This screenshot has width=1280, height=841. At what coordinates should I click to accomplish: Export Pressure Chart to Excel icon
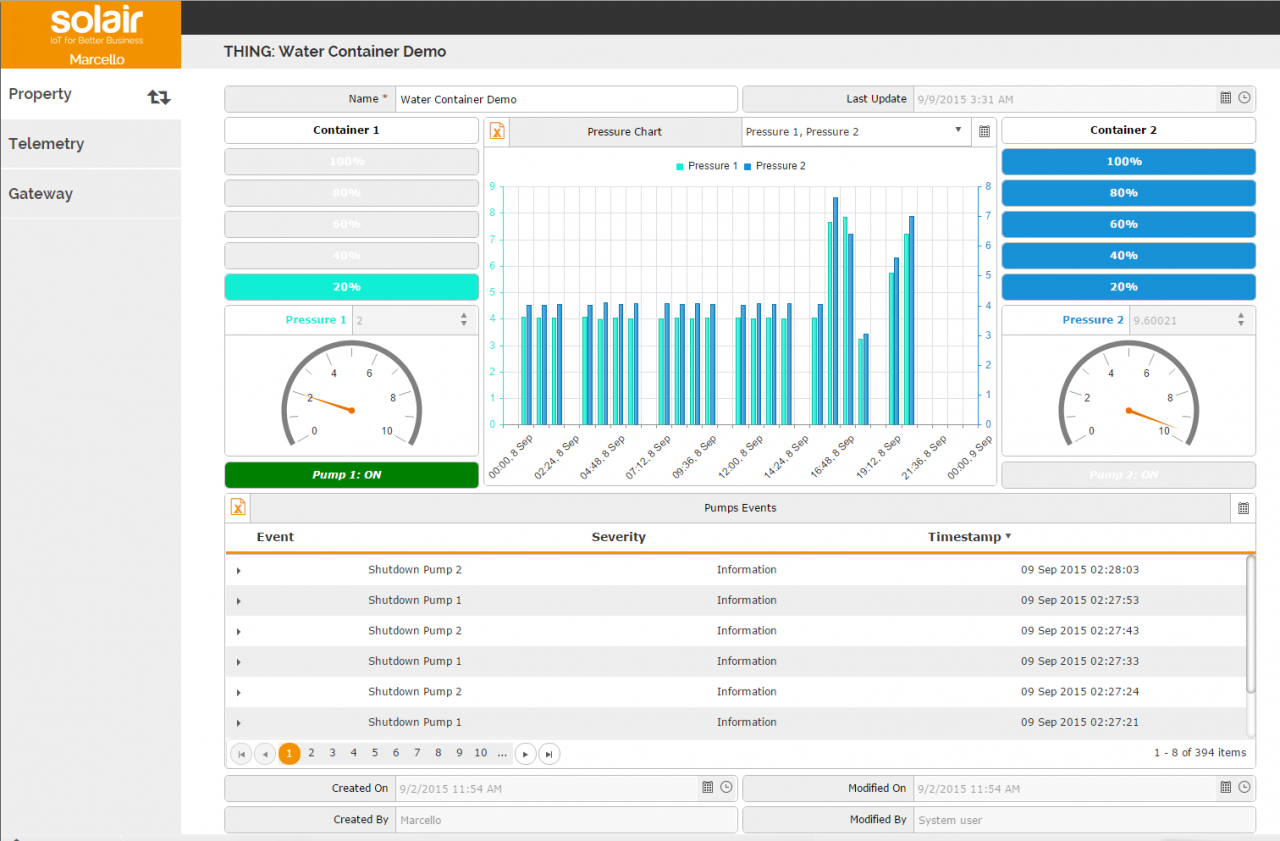click(x=497, y=132)
